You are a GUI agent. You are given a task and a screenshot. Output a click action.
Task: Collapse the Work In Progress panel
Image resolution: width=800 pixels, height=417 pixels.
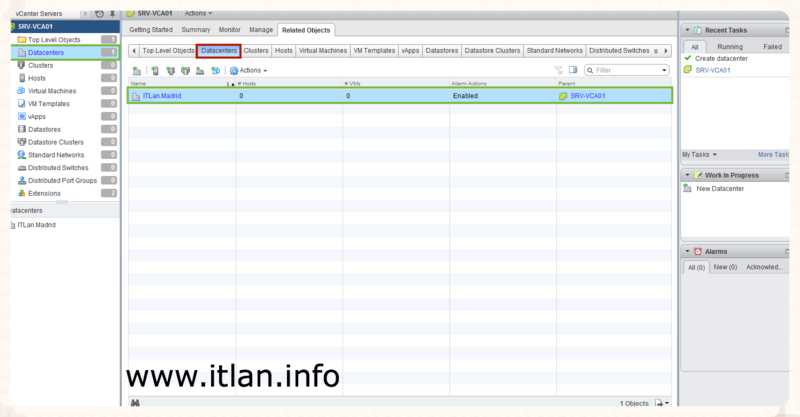(687, 175)
